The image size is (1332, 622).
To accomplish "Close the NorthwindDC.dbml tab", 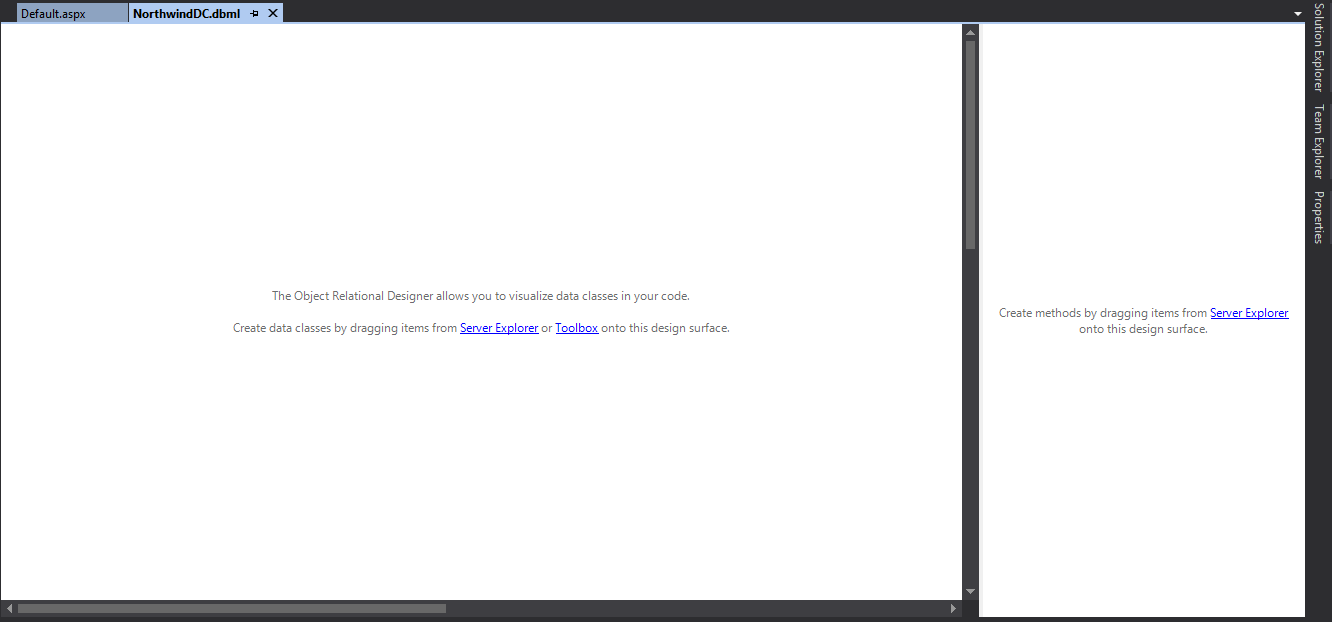I will point(273,14).
